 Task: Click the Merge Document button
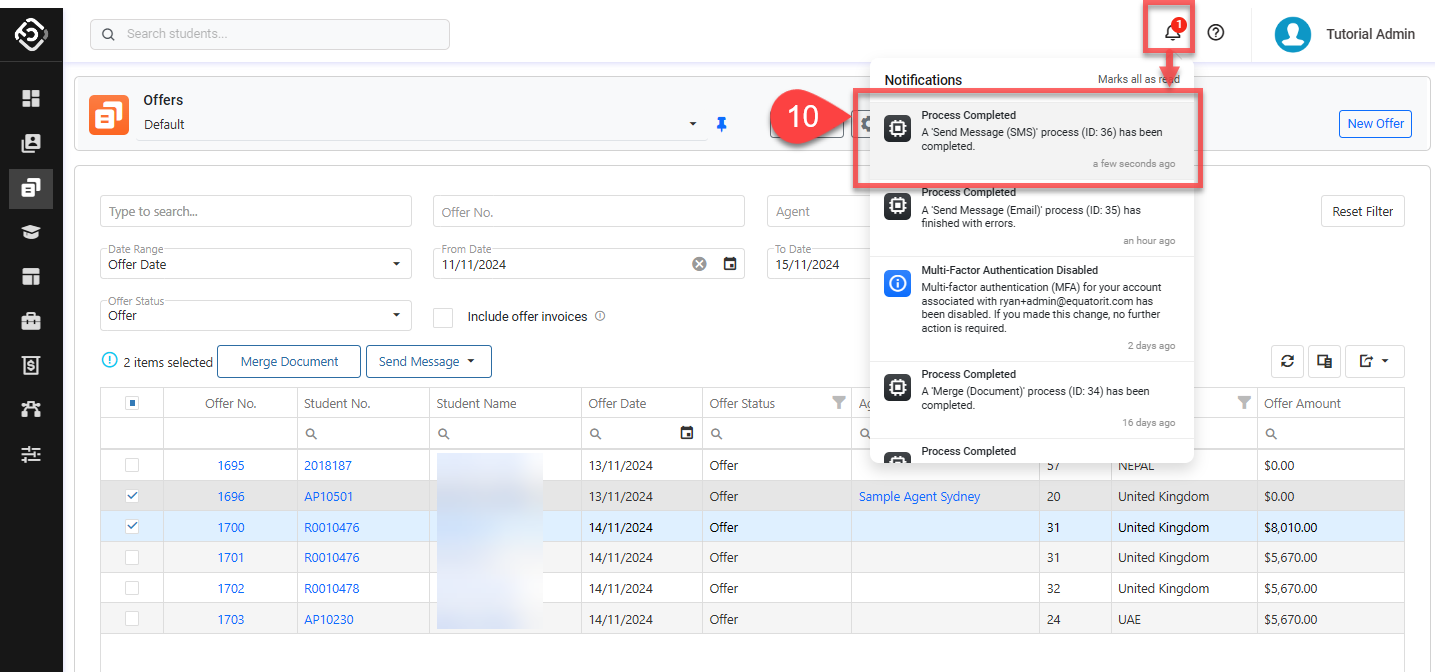(289, 362)
